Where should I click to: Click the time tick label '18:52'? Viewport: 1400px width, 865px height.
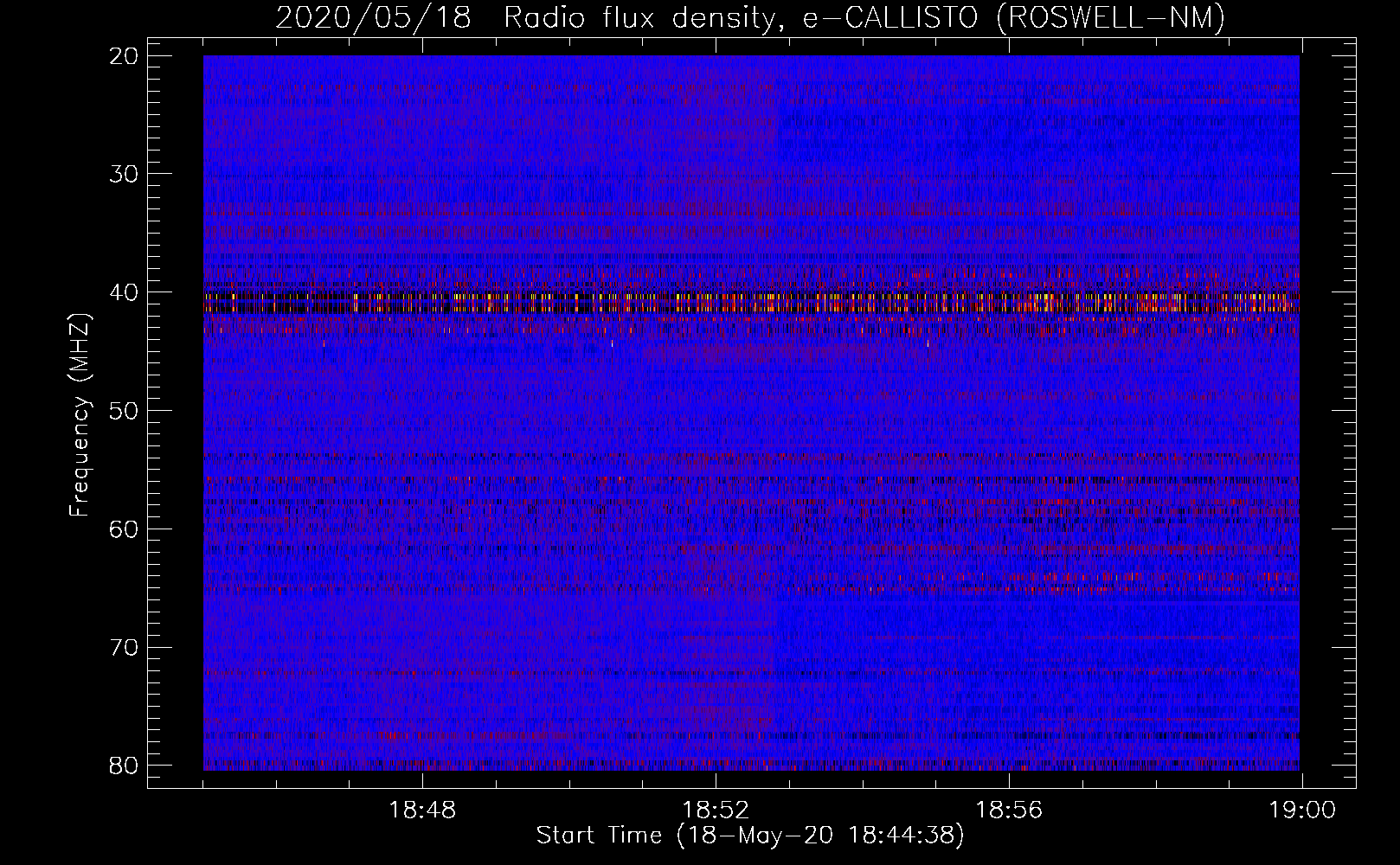click(x=716, y=811)
